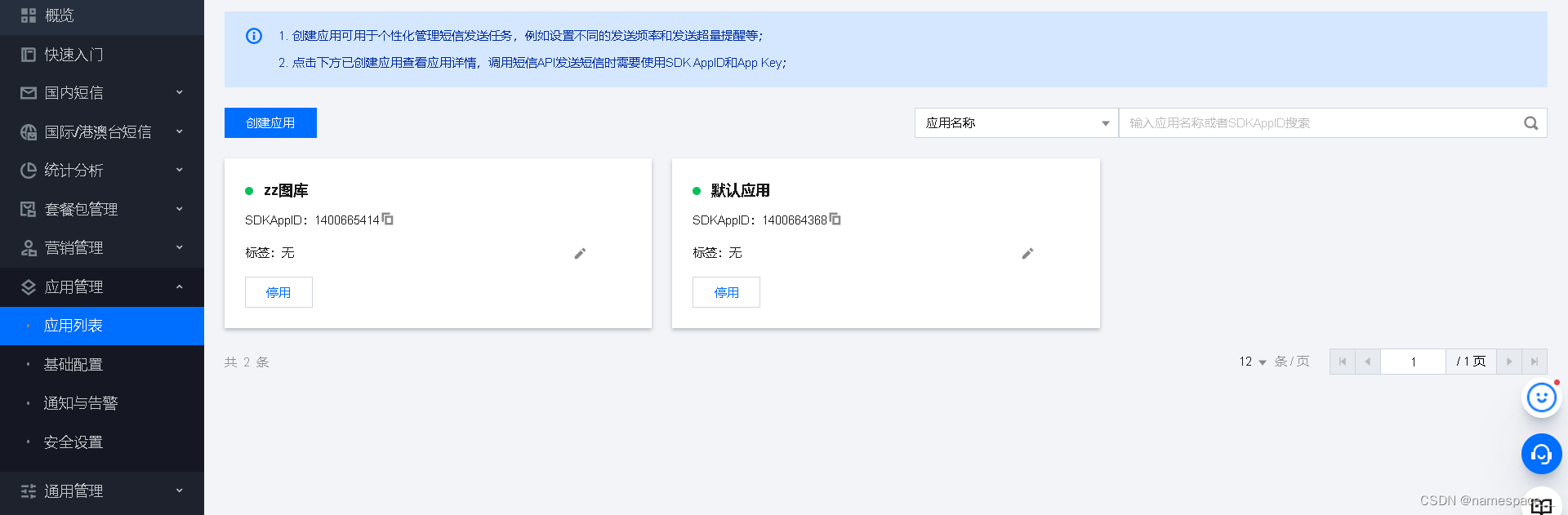
Task: Expand the 通用管理 chevron
Action: point(180,491)
